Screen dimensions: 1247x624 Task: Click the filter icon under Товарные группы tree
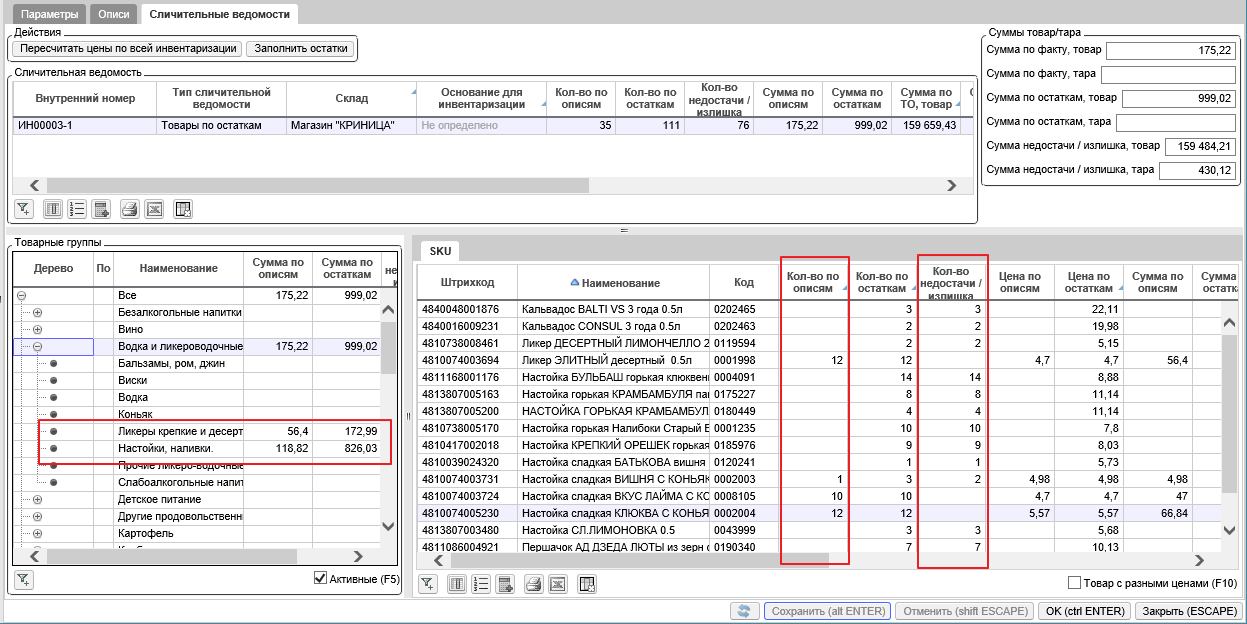24,579
